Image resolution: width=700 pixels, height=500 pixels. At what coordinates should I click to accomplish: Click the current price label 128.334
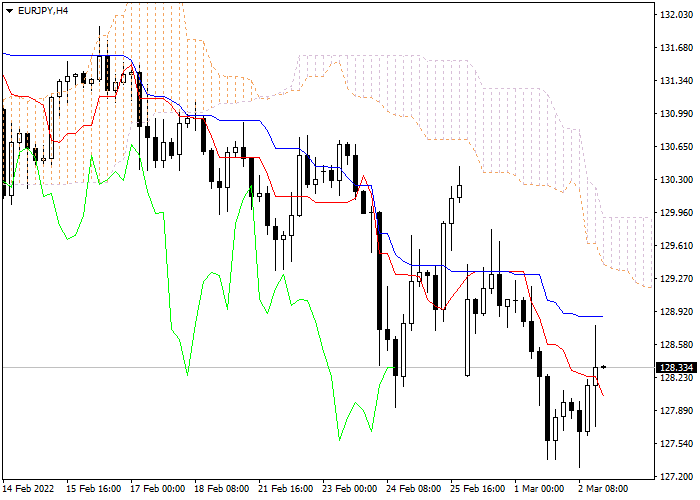pyautogui.click(x=676, y=367)
